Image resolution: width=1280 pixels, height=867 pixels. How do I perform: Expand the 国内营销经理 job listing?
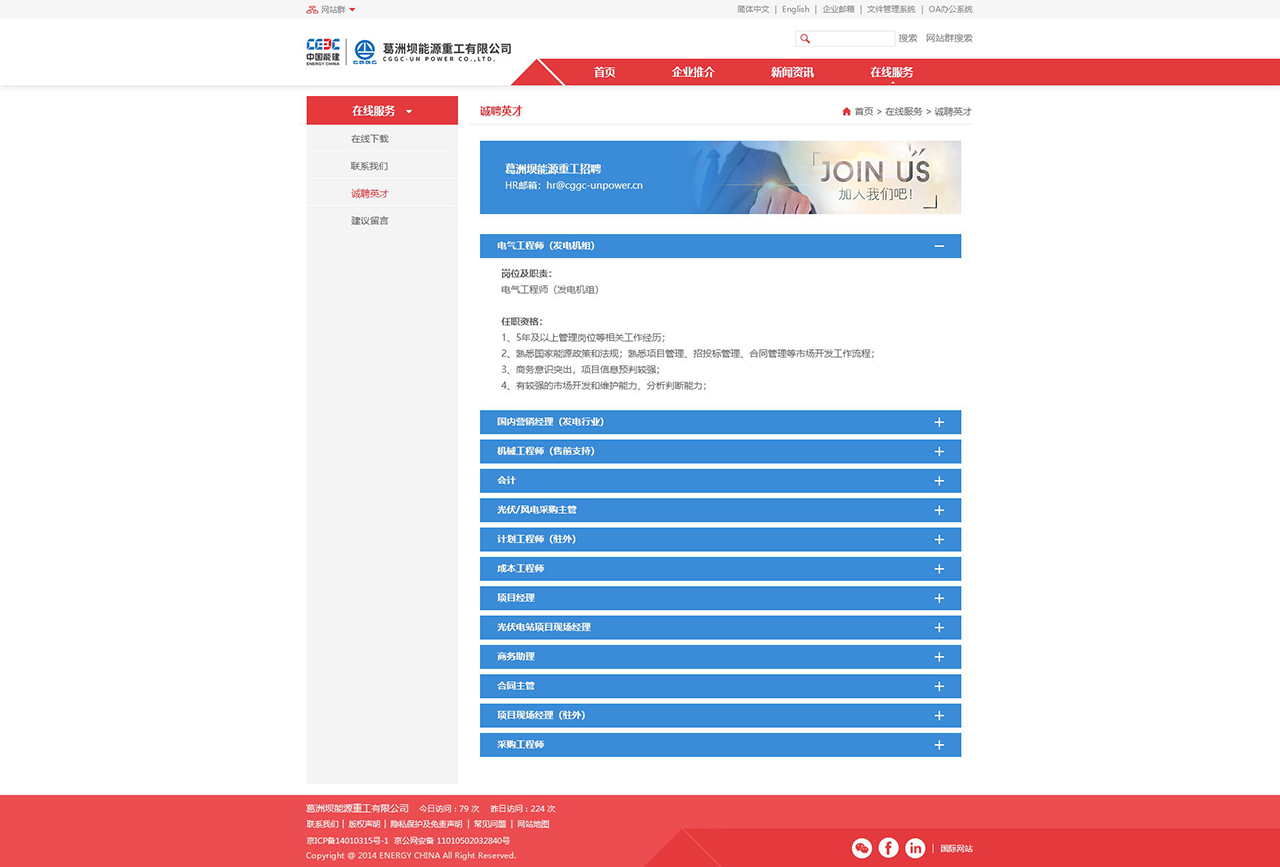pyautogui.click(x=938, y=422)
